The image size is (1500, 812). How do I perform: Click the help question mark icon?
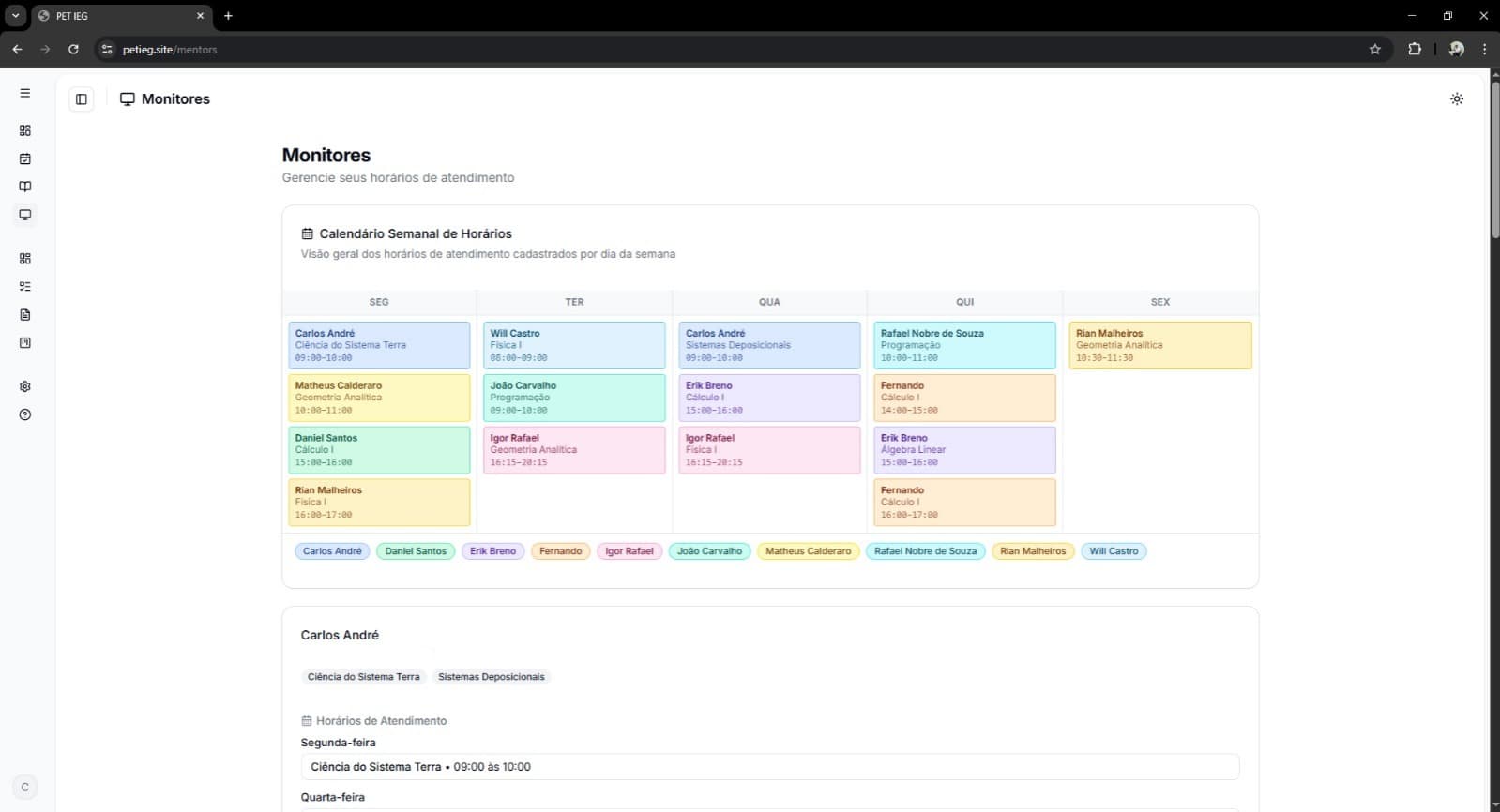pyautogui.click(x=25, y=414)
